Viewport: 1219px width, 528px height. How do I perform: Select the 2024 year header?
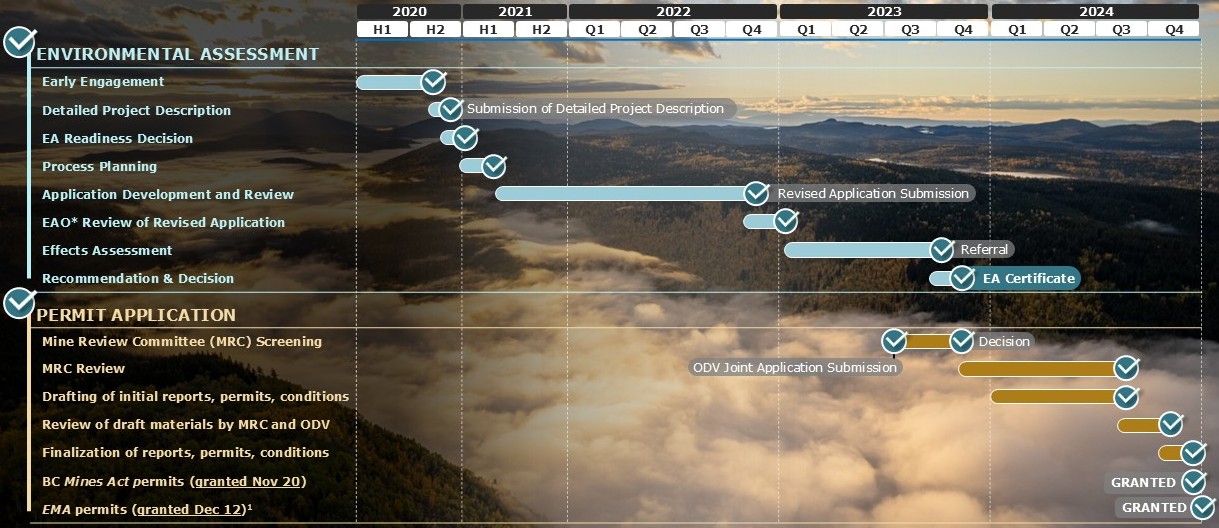pos(1094,11)
